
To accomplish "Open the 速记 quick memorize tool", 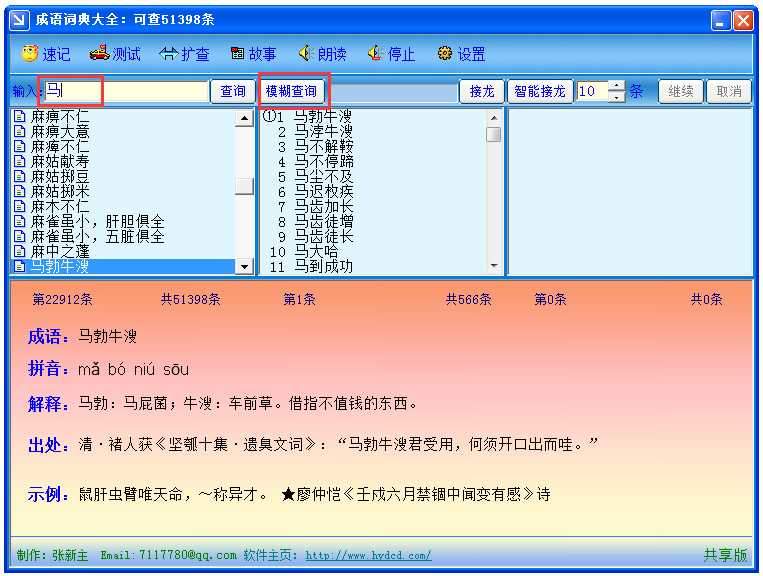I will (x=46, y=54).
